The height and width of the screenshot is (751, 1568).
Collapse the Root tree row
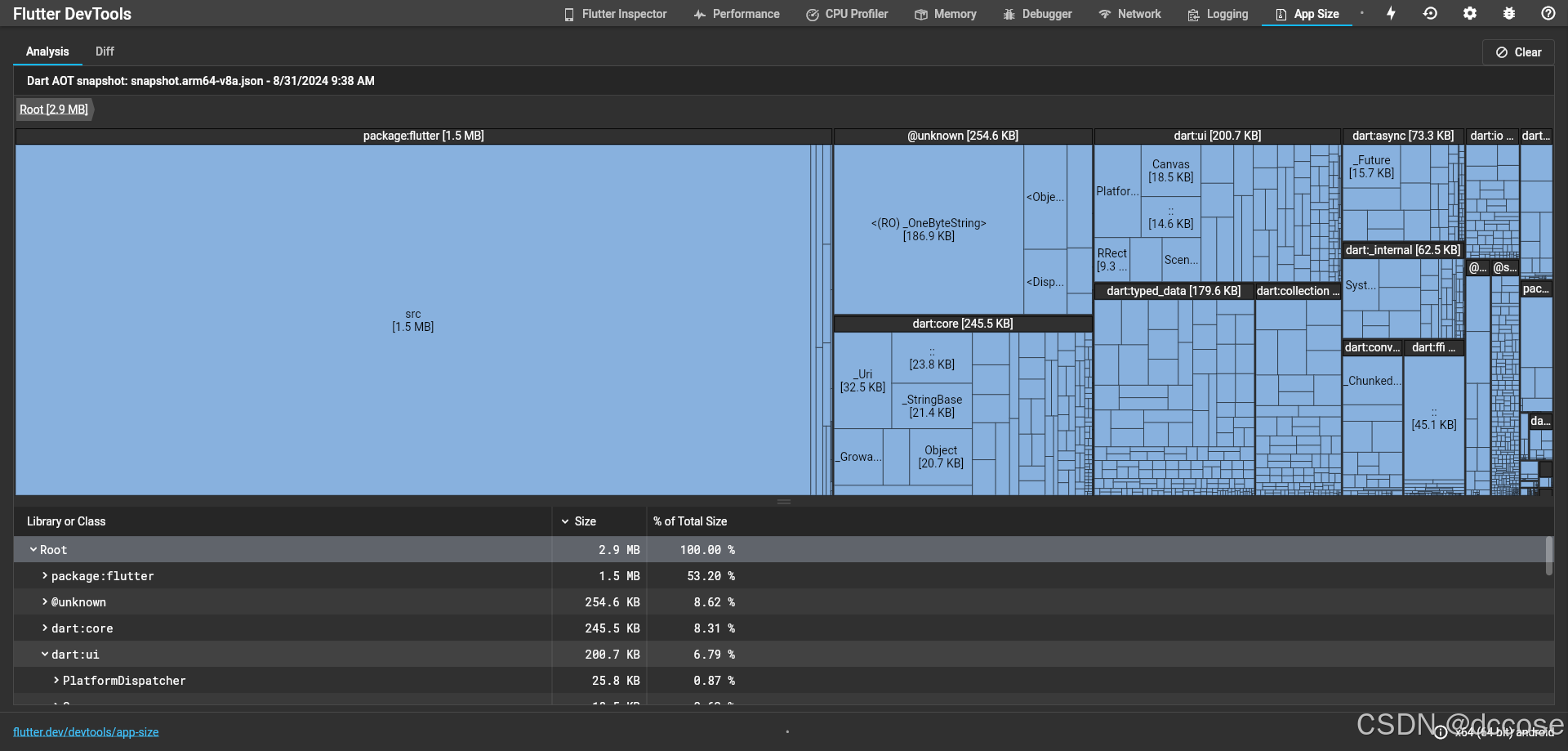(33, 550)
